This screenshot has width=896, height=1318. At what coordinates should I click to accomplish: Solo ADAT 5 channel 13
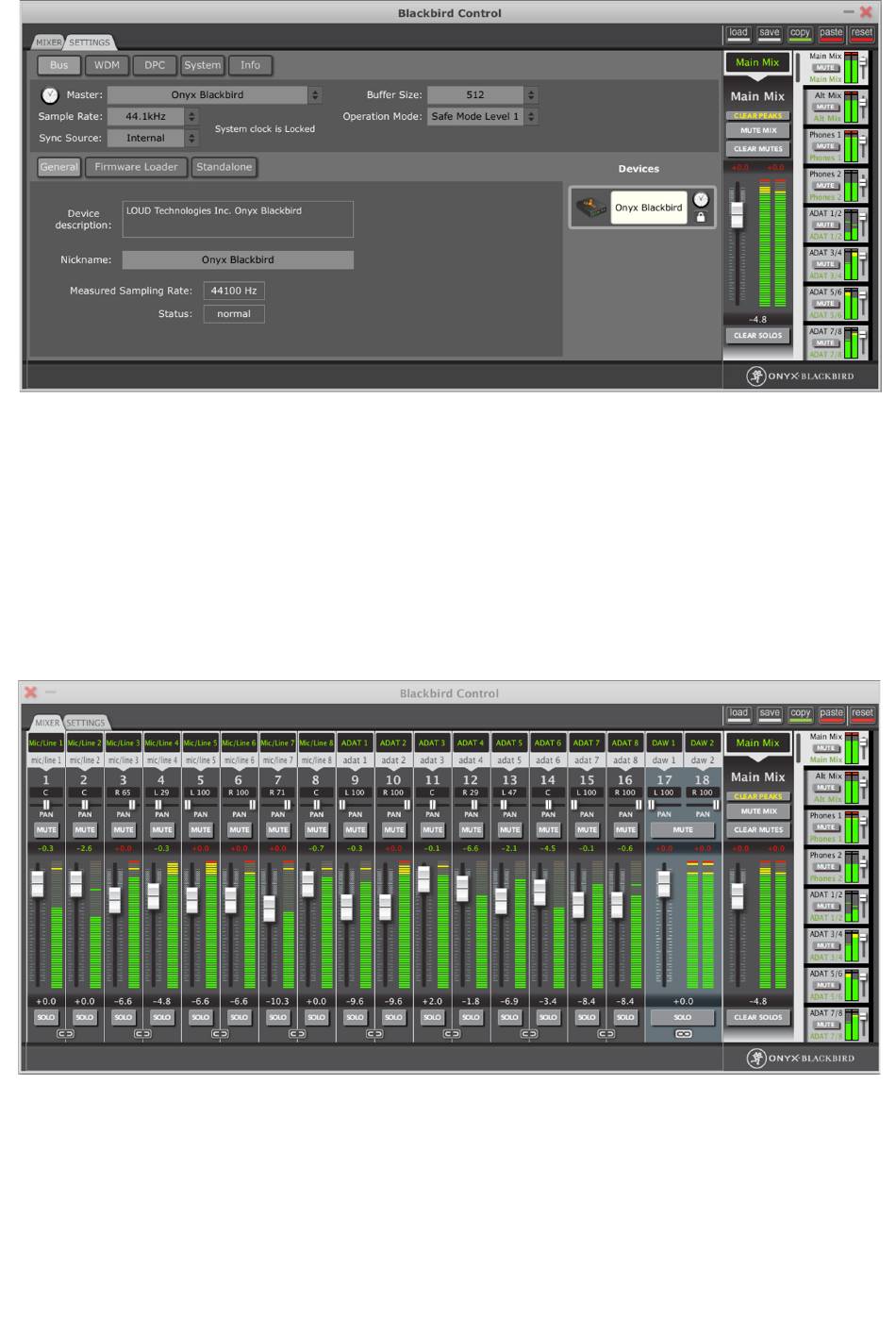click(510, 1017)
